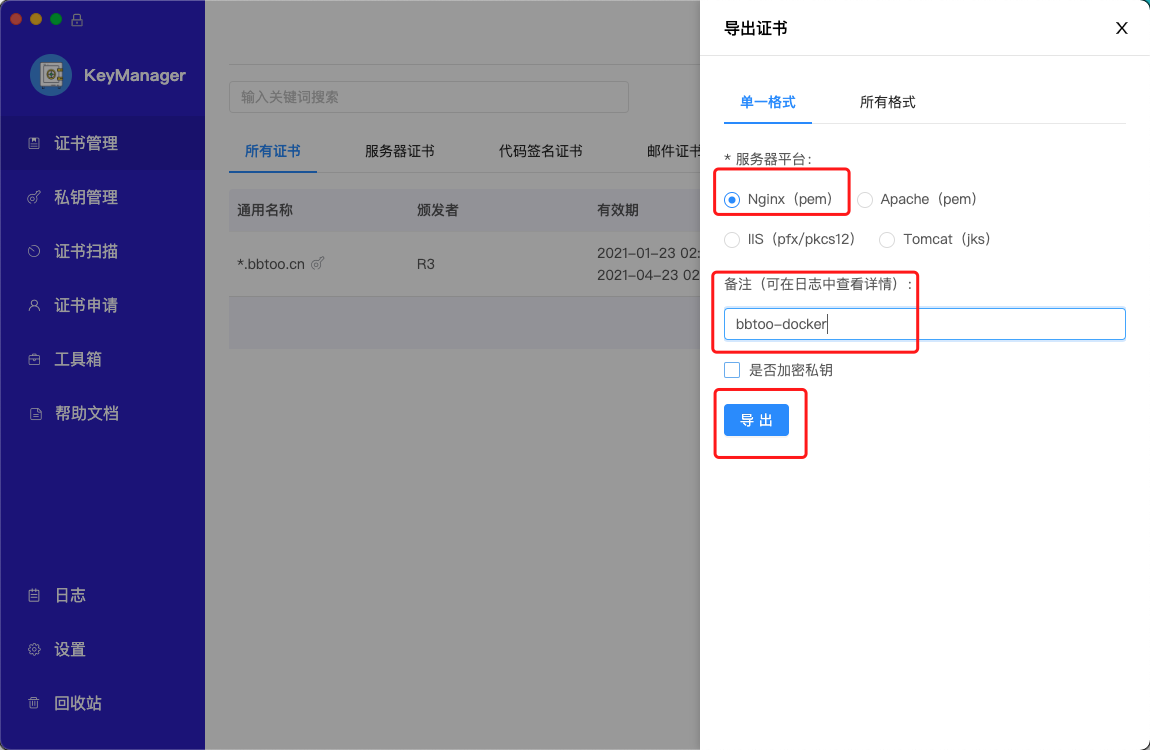Open the 工具箱 toolbox icon
This screenshot has width=1150, height=750.
pyautogui.click(x=34, y=359)
